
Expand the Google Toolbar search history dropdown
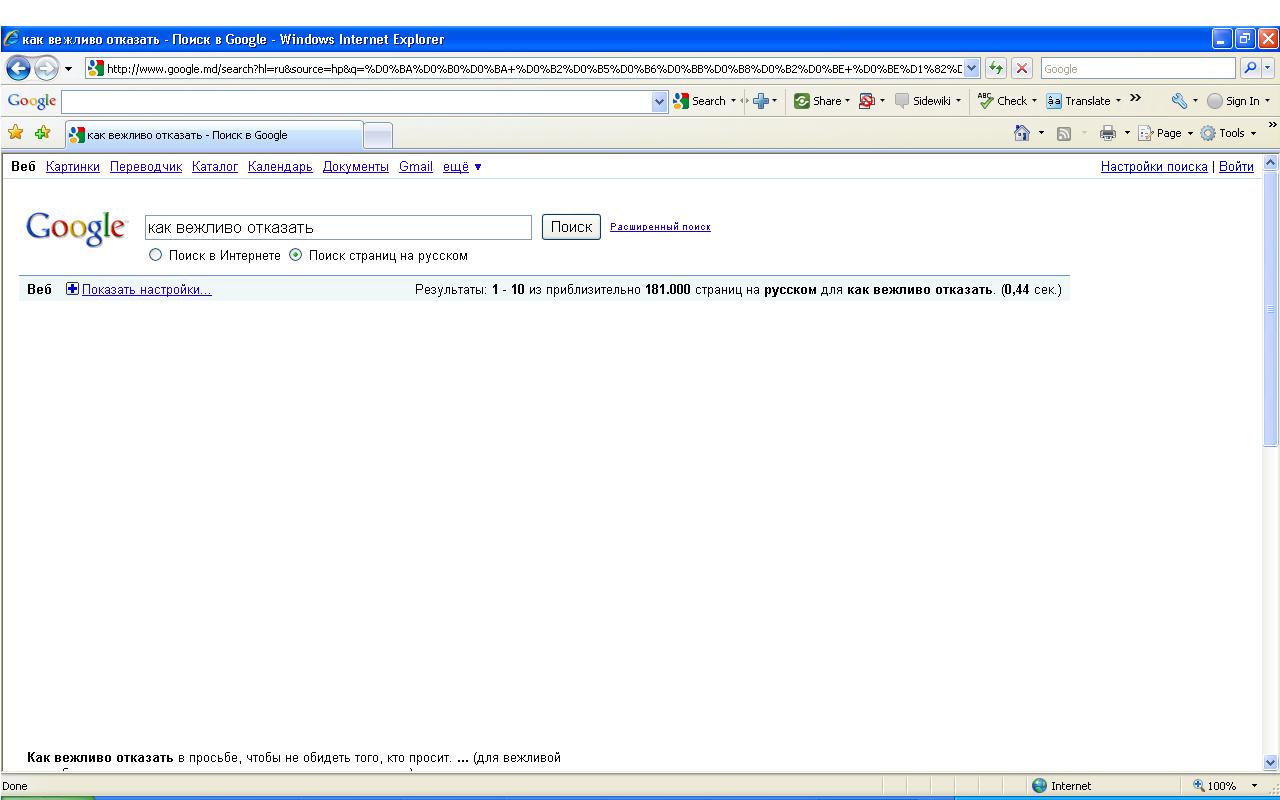pyautogui.click(x=660, y=101)
